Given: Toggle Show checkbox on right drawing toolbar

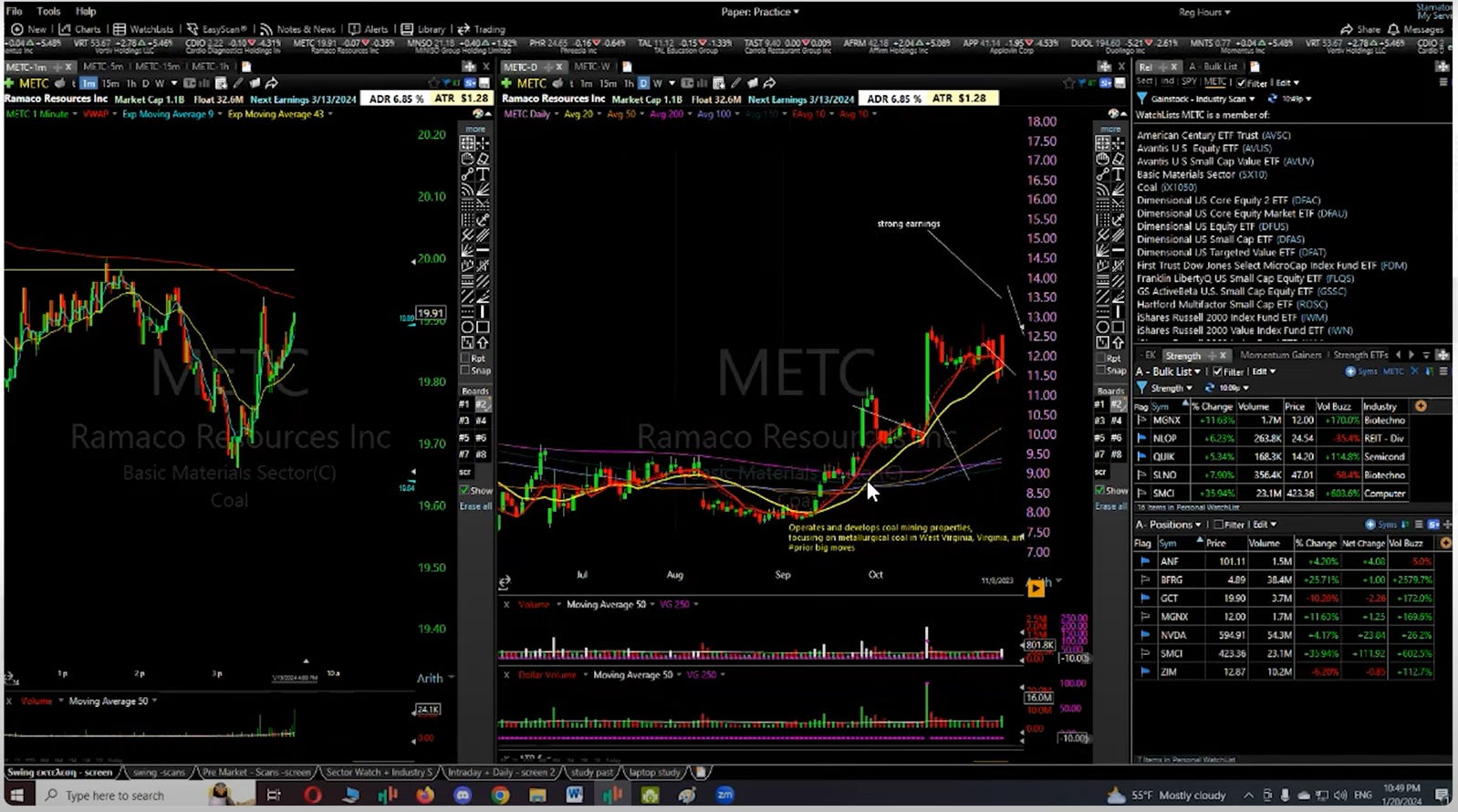Looking at the screenshot, I should tap(1100, 490).
